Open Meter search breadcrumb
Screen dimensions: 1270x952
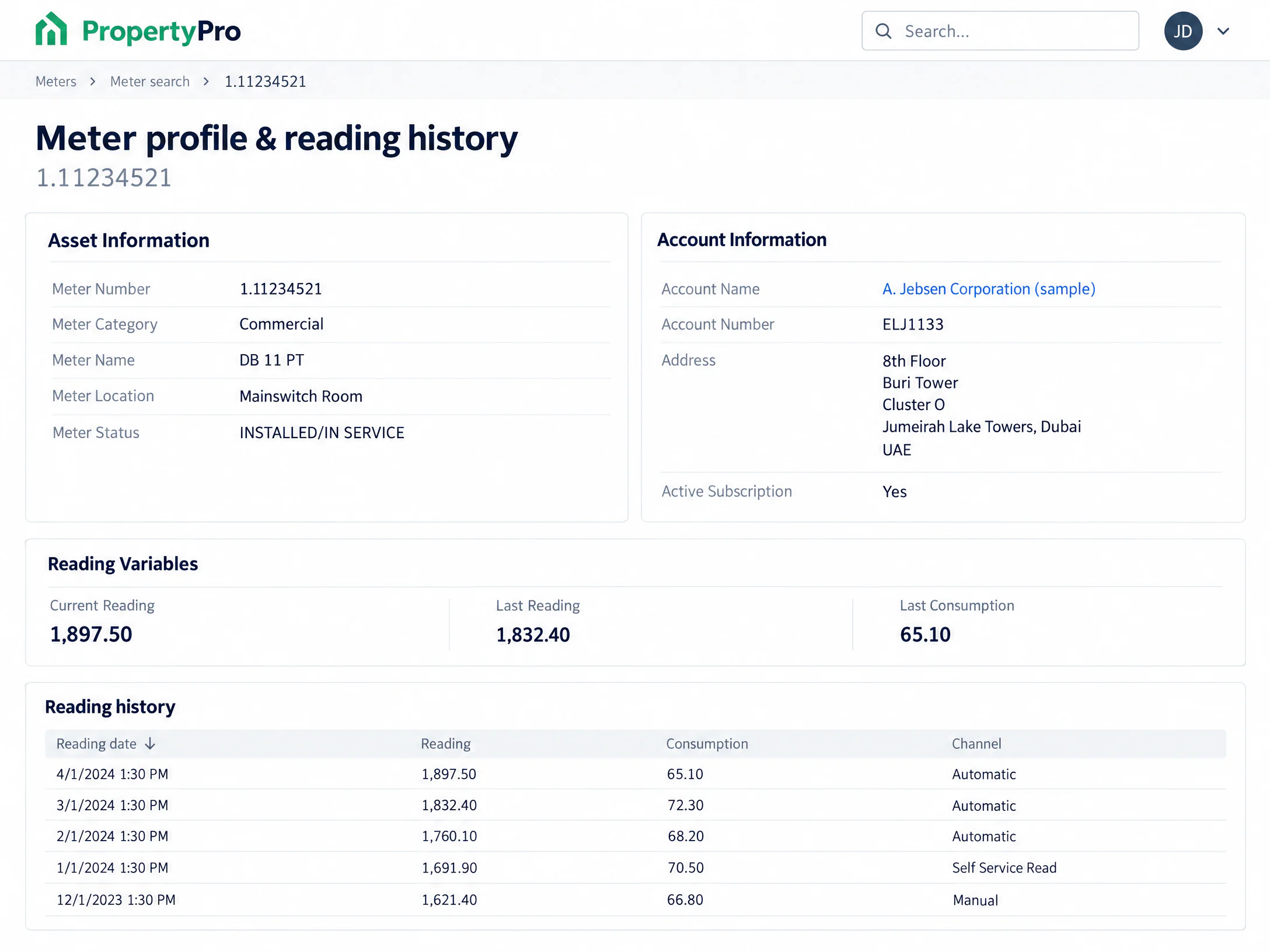[x=150, y=81]
